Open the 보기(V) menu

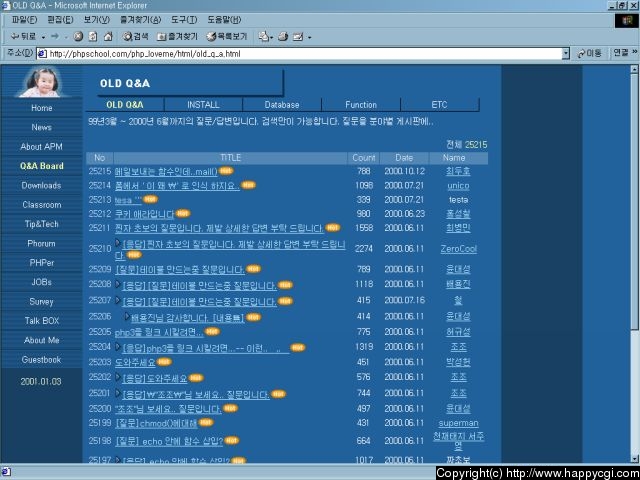pyautogui.click(x=97, y=20)
